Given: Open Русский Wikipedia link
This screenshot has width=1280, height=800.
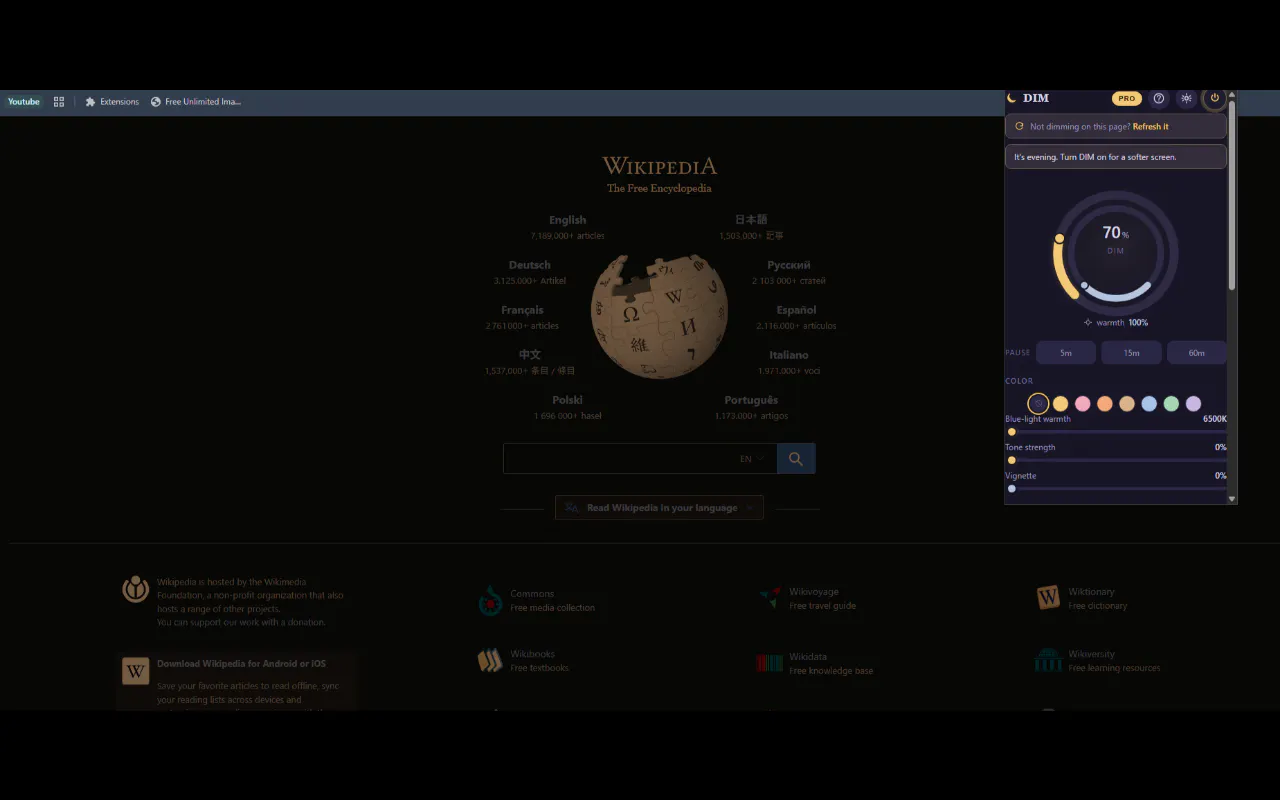Looking at the screenshot, I should 789,265.
